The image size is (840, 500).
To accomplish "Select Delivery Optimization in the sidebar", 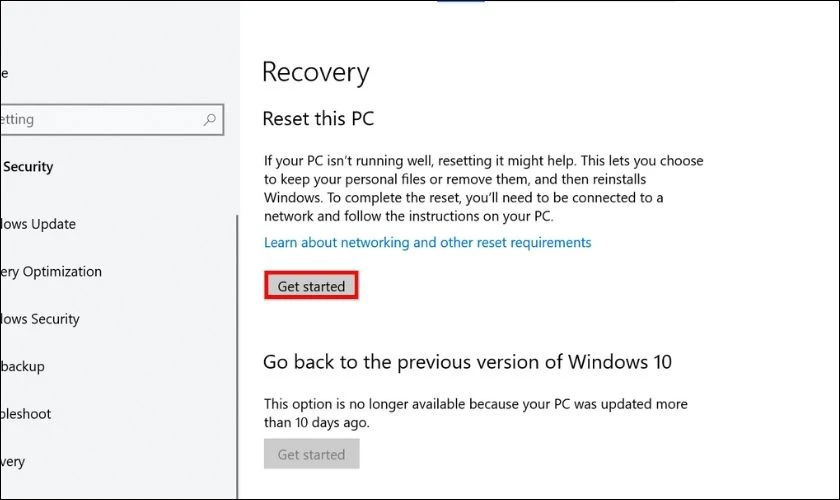I will coord(51,272).
